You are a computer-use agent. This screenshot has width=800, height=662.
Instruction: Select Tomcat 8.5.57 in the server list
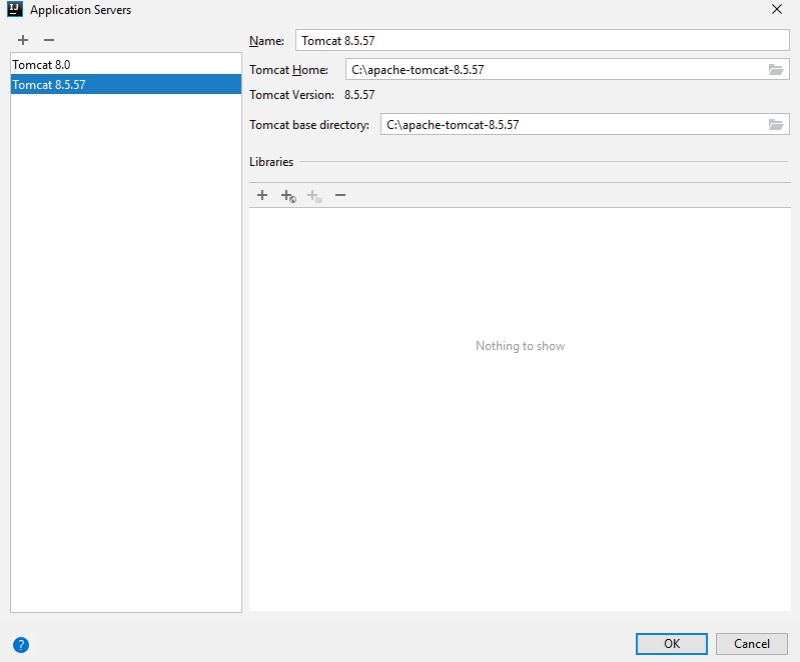coord(126,85)
